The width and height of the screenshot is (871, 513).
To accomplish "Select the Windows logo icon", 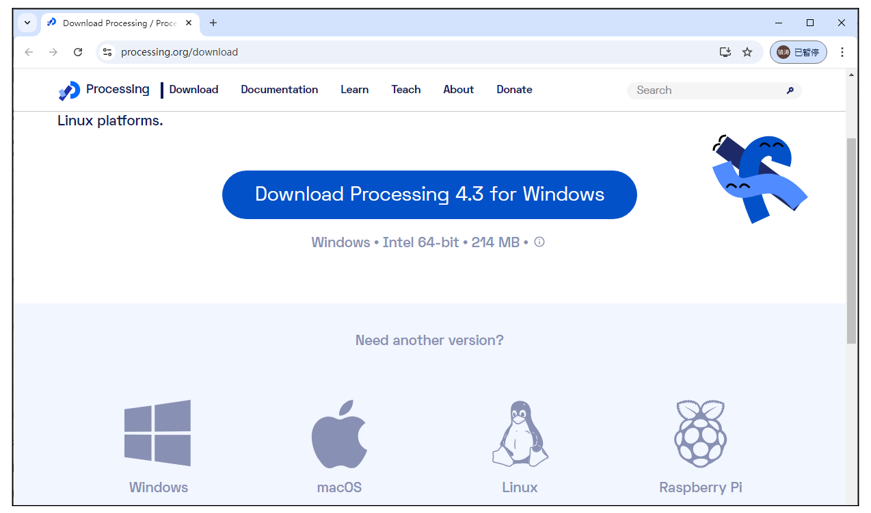I will pyautogui.click(x=158, y=432).
